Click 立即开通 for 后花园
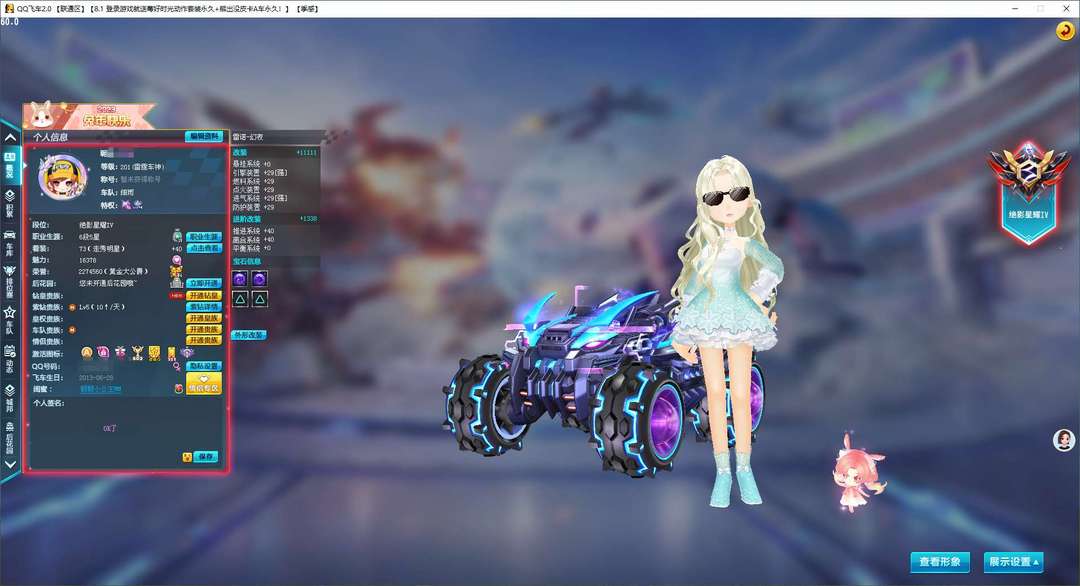 click(x=204, y=283)
